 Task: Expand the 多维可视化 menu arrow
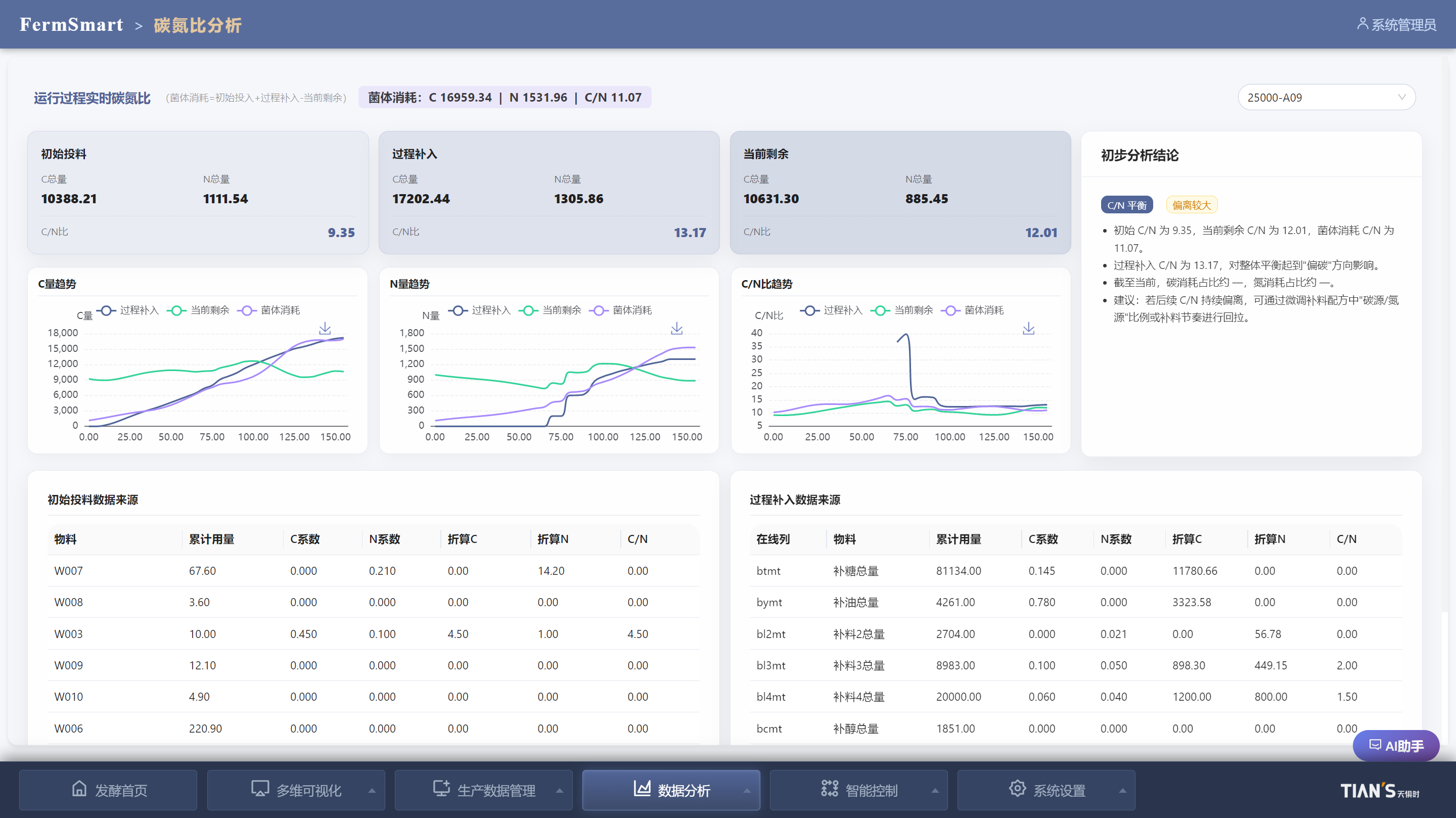pyautogui.click(x=372, y=790)
